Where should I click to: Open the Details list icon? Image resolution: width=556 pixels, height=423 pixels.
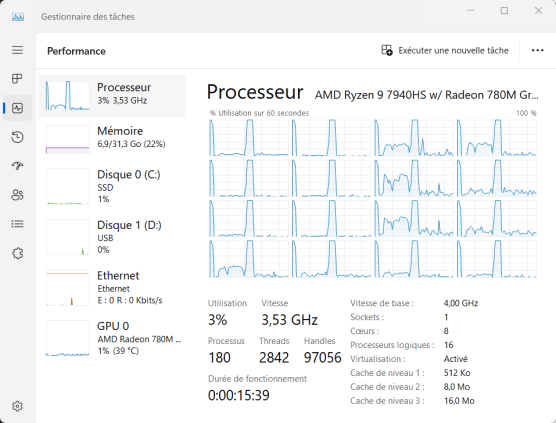click(x=17, y=224)
